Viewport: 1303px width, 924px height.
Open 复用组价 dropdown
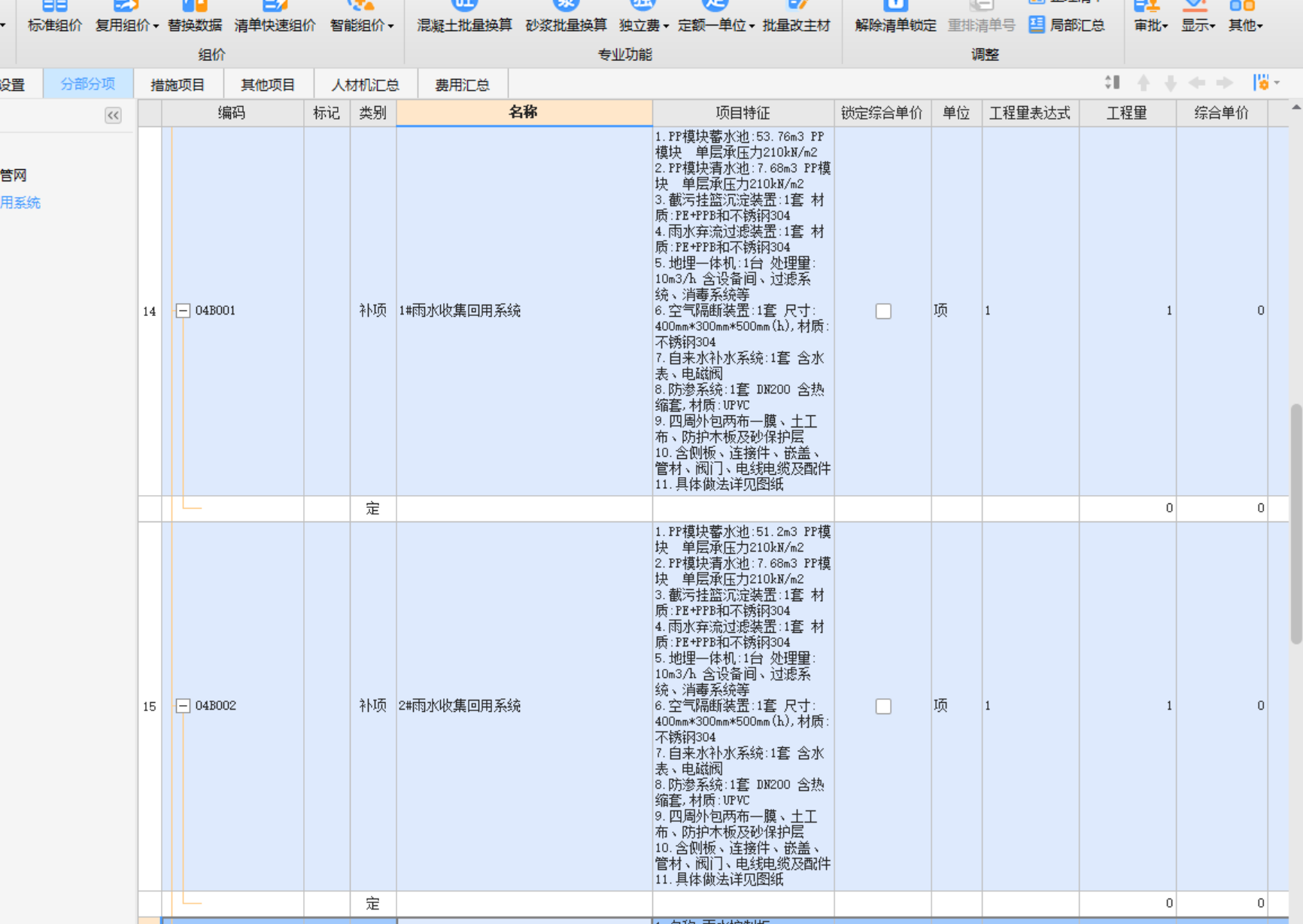tap(126, 17)
